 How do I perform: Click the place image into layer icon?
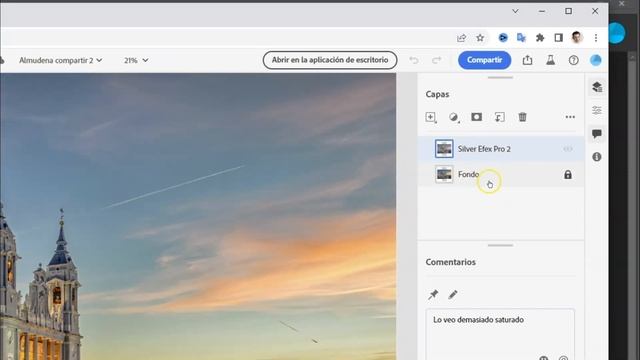(x=500, y=118)
